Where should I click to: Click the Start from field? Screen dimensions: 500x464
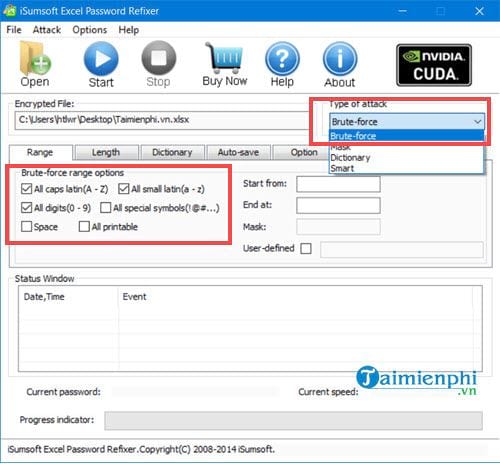click(338, 184)
